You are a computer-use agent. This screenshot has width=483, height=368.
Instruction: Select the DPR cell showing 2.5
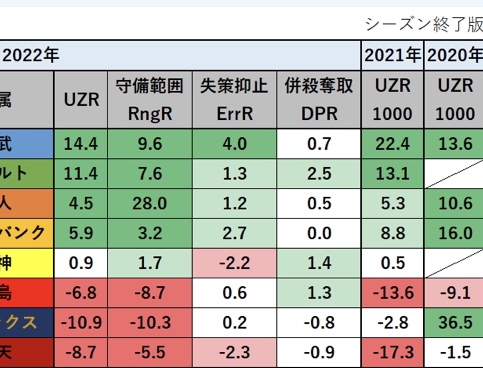(319, 174)
